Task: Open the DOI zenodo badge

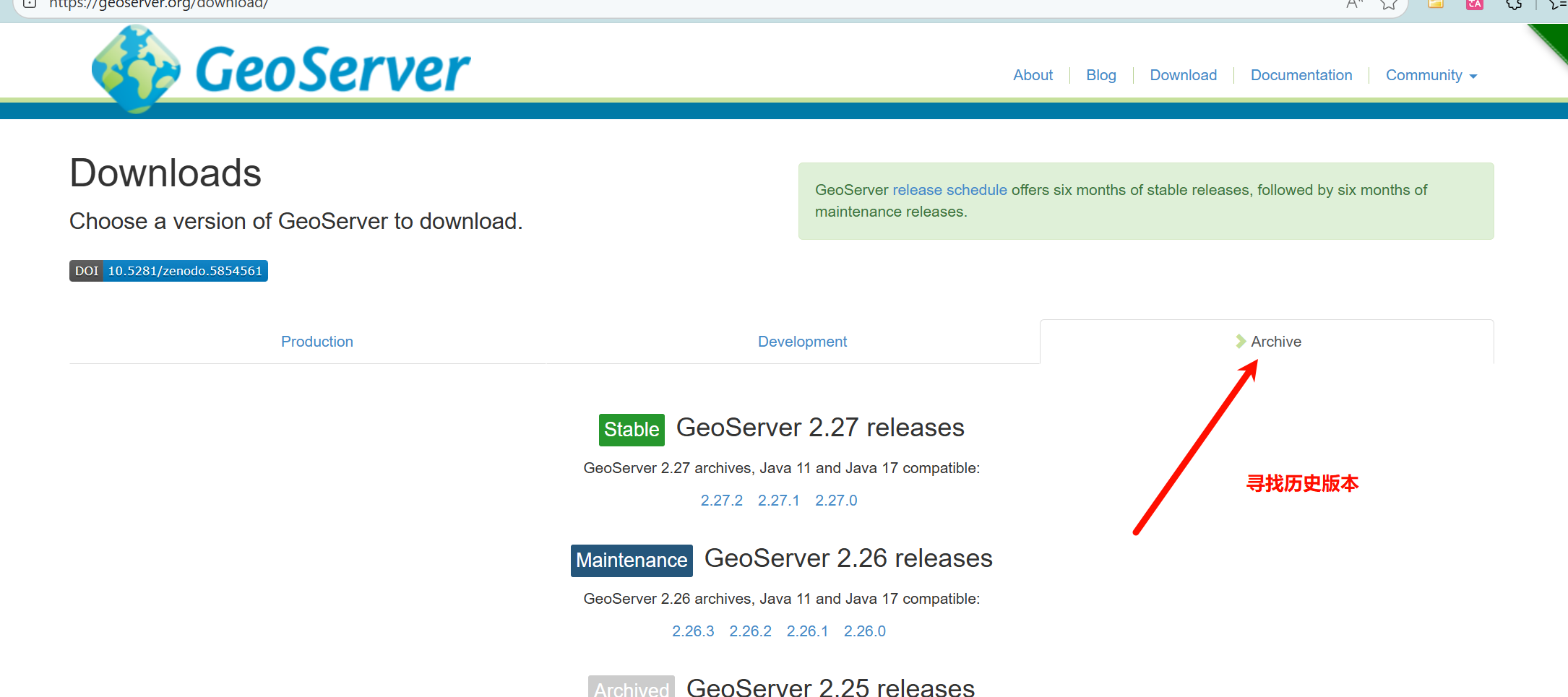Action: [x=168, y=271]
